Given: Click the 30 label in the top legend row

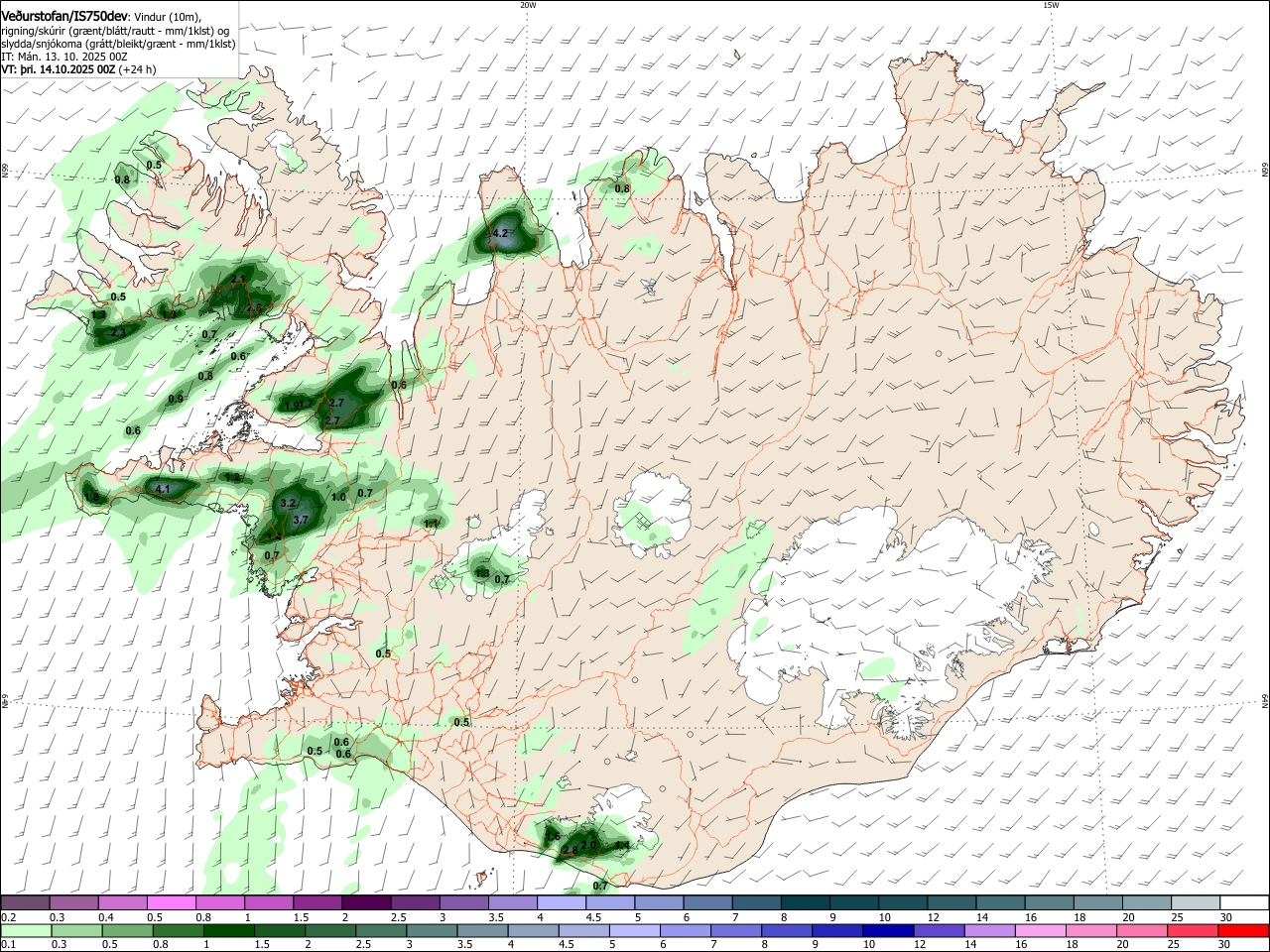Looking at the screenshot, I should pos(1226,918).
